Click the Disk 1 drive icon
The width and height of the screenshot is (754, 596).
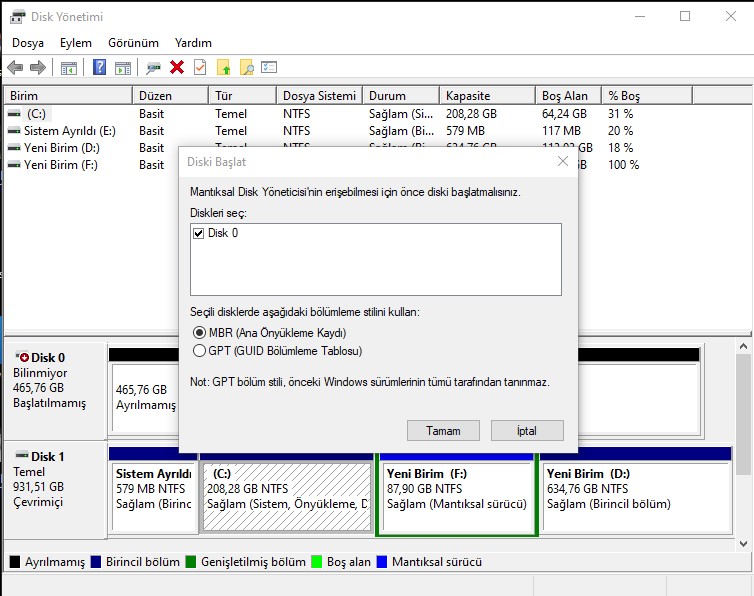tap(22, 455)
